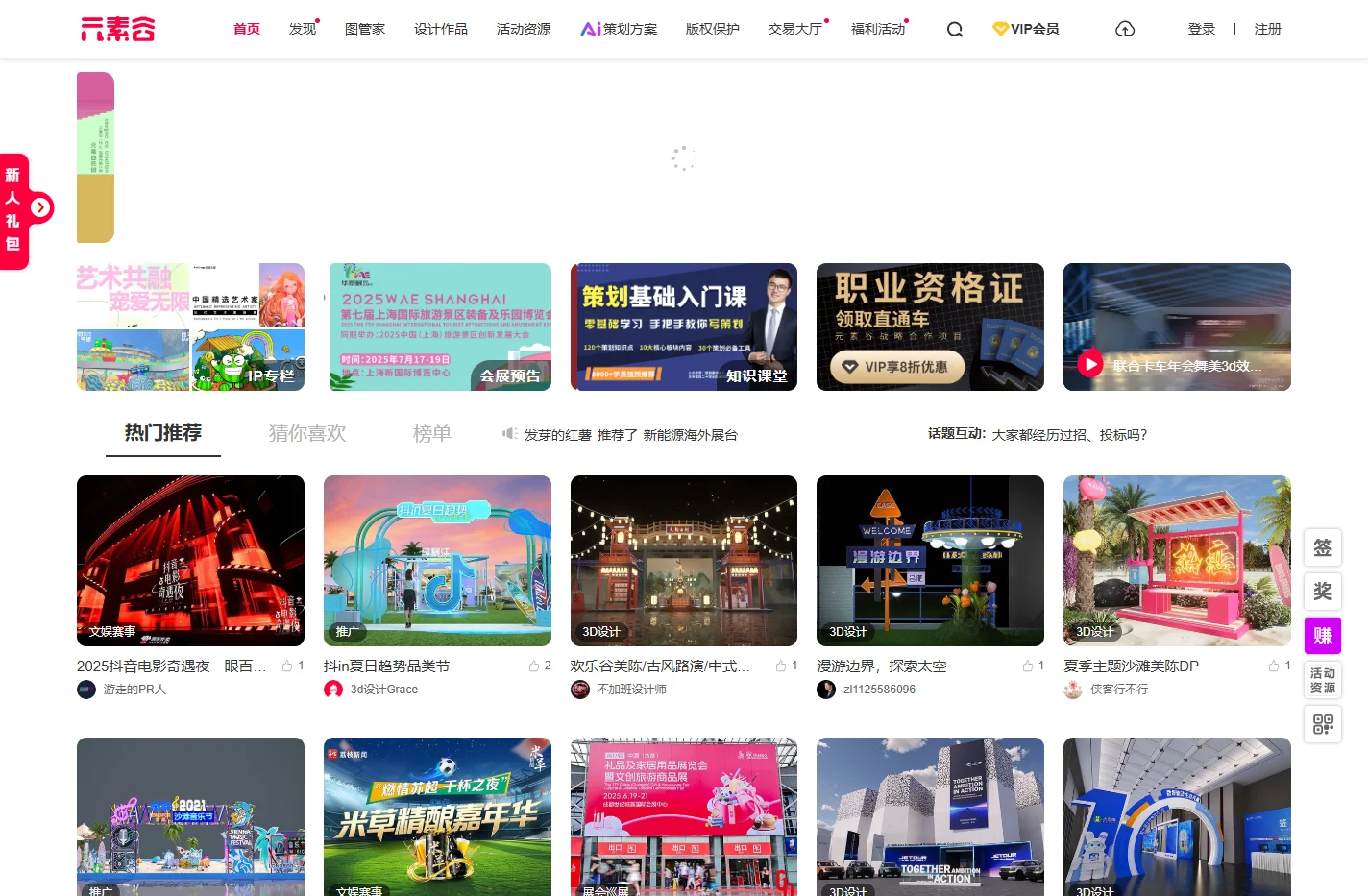Switch to 猜你喜欢 tab
This screenshot has height=896, width=1368.
click(307, 433)
